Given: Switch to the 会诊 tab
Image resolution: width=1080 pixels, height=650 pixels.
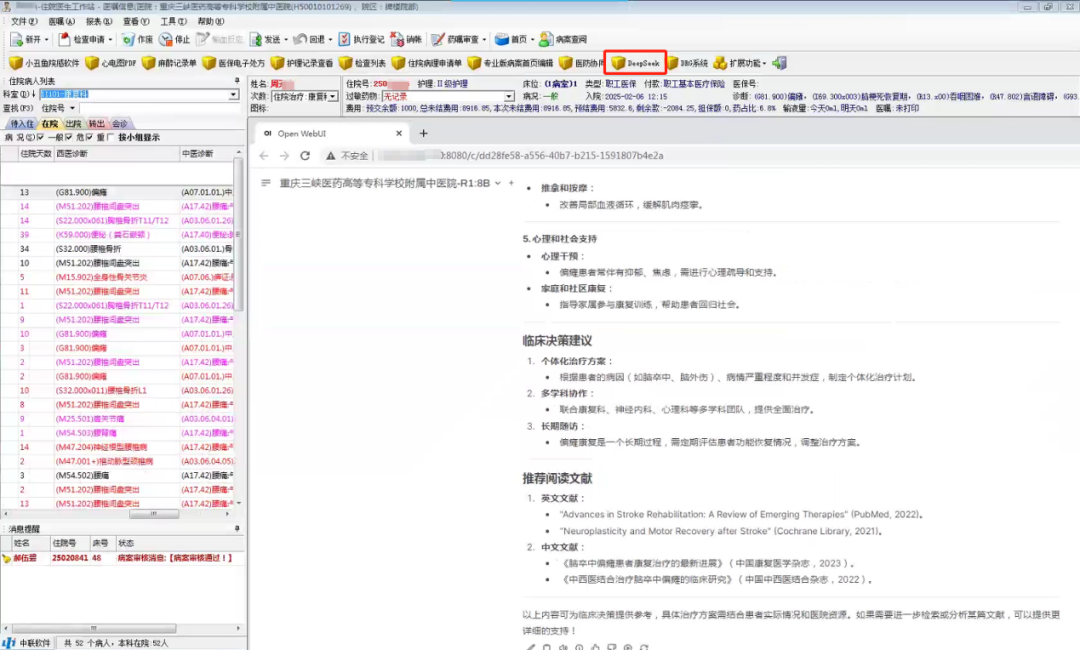Looking at the screenshot, I should 120,124.
